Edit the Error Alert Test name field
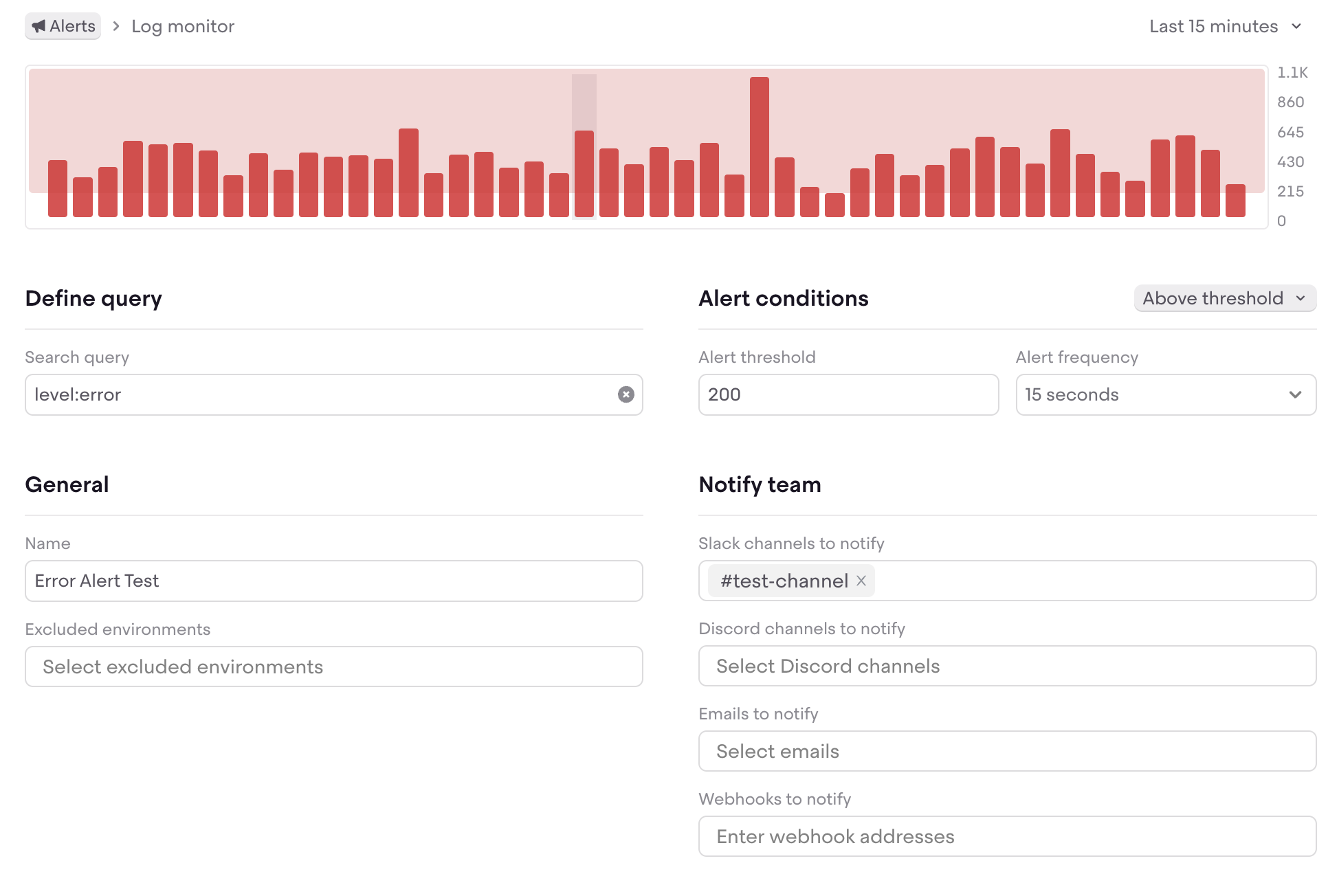The height and width of the screenshot is (896, 1339). pos(333,581)
